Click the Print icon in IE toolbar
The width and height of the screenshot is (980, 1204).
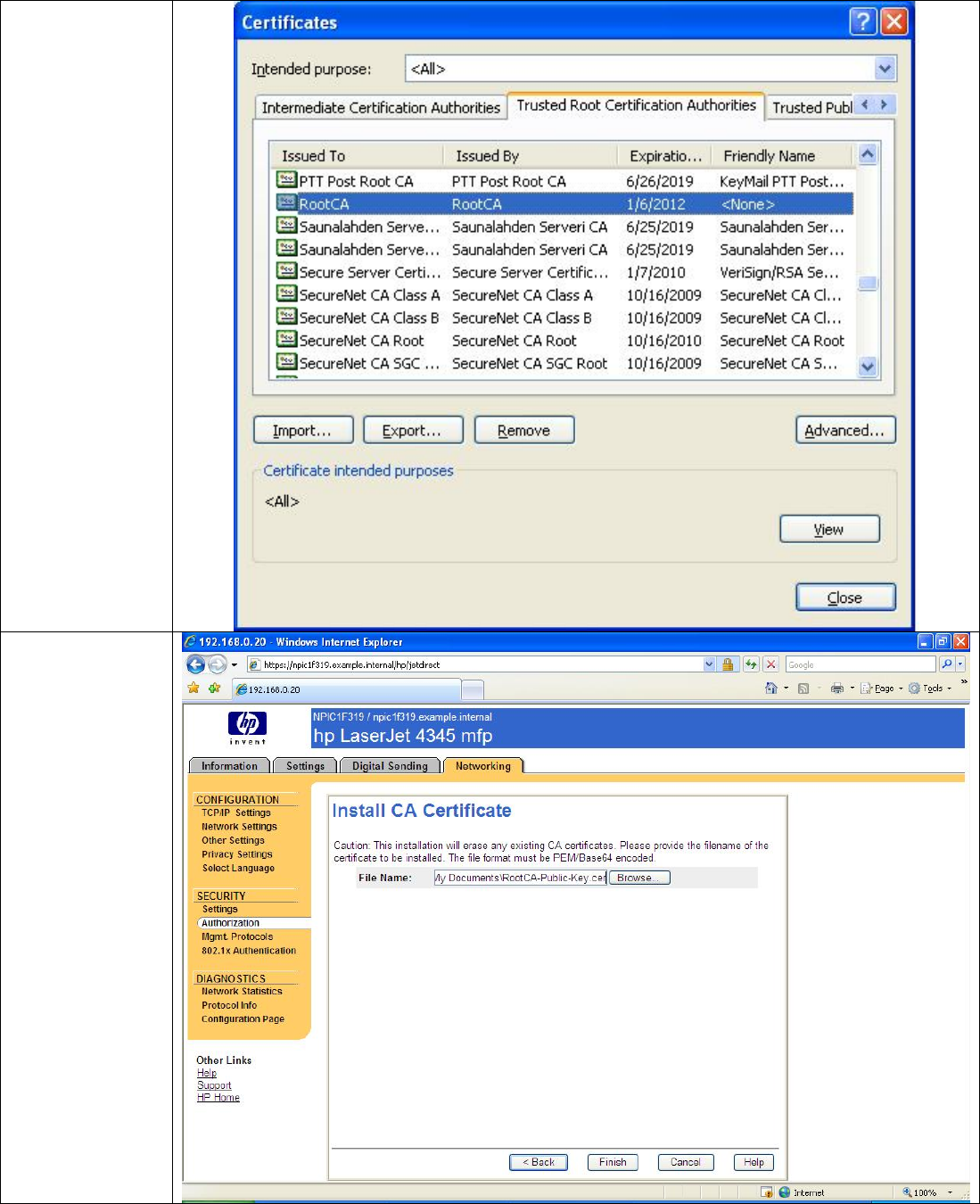[x=836, y=689]
